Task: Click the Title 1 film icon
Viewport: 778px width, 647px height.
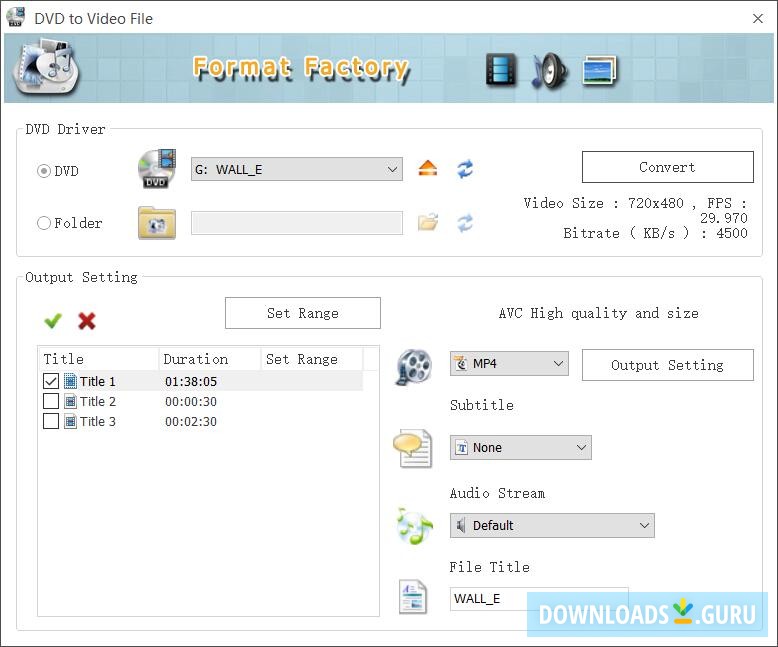Action: [x=70, y=382]
